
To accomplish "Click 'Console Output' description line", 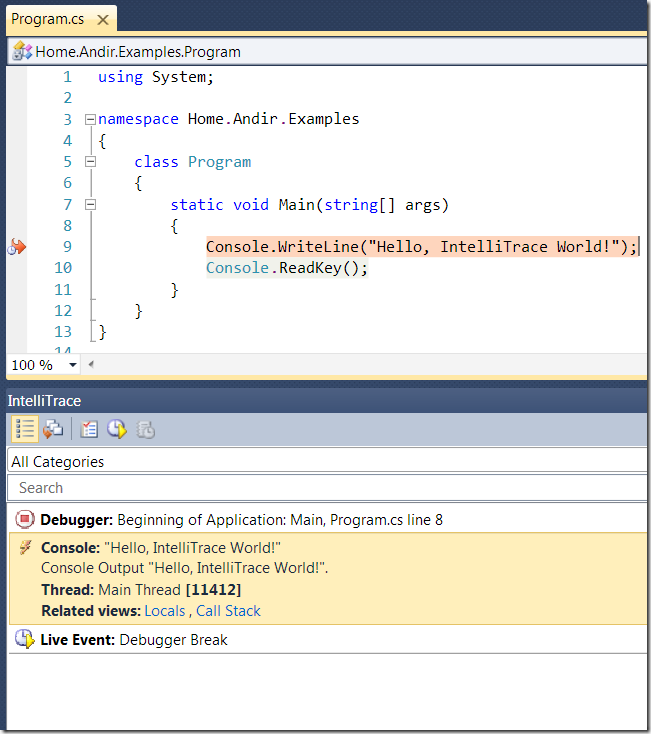I will click(x=184, y=568).
